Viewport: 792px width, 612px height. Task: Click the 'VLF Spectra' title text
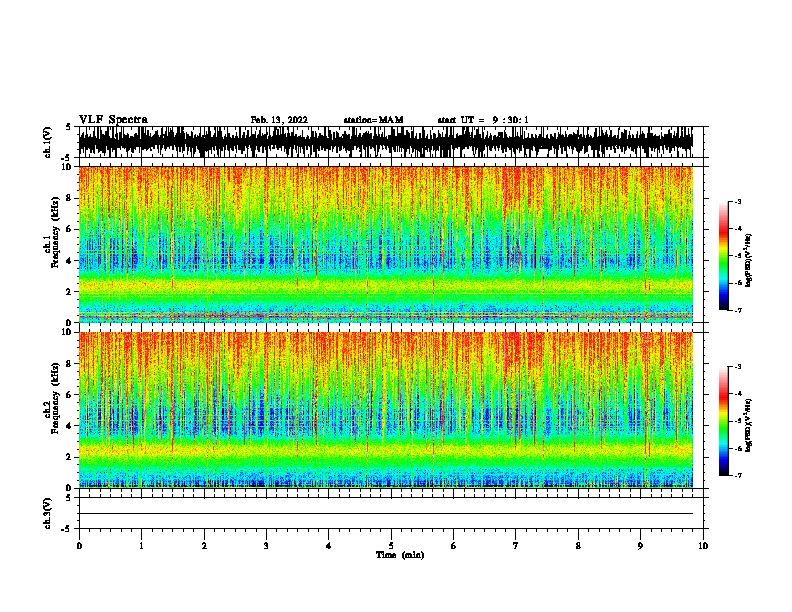point(113,120)
